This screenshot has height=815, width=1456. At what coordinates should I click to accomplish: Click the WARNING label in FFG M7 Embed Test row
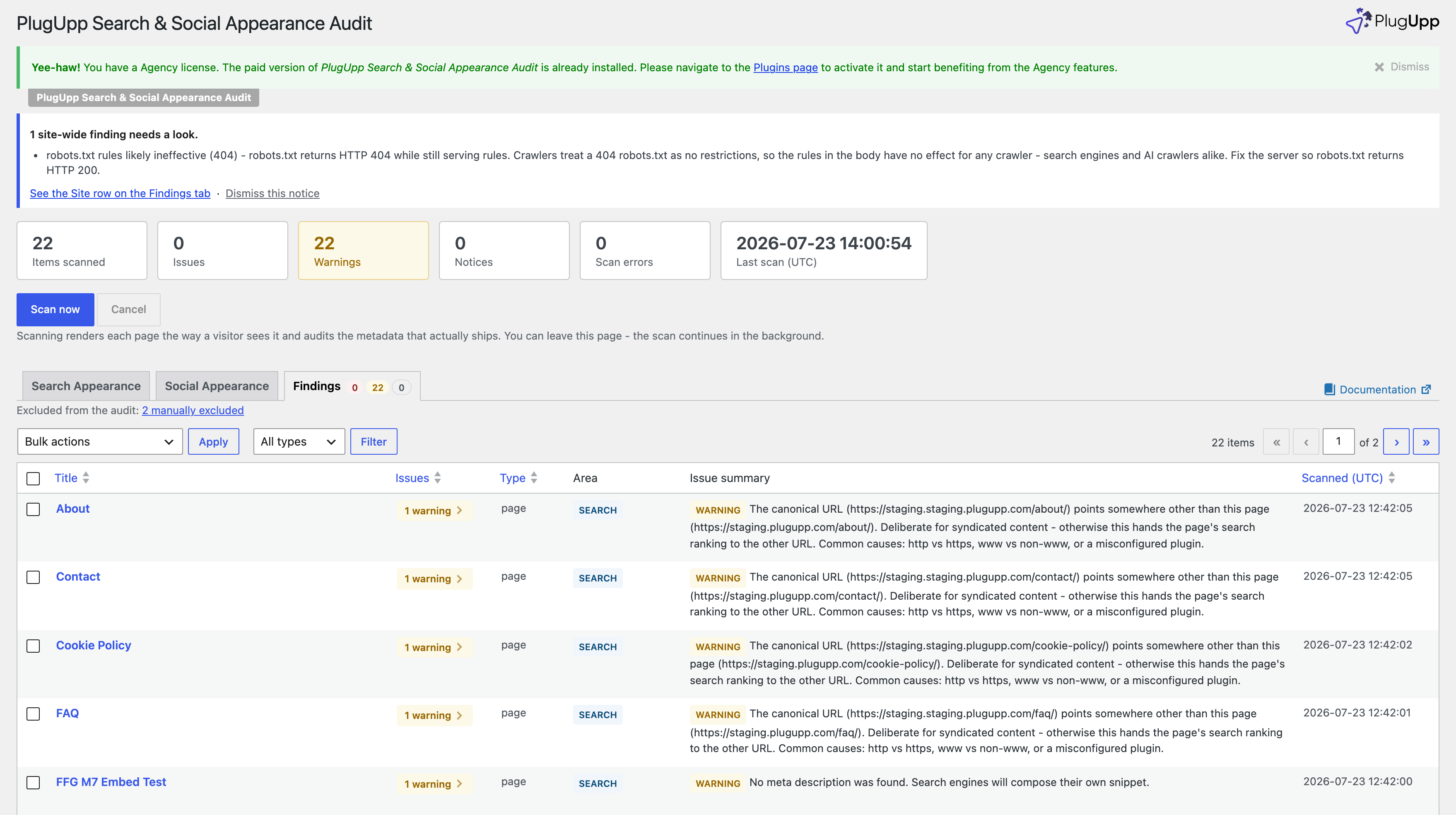click(717, 784)
